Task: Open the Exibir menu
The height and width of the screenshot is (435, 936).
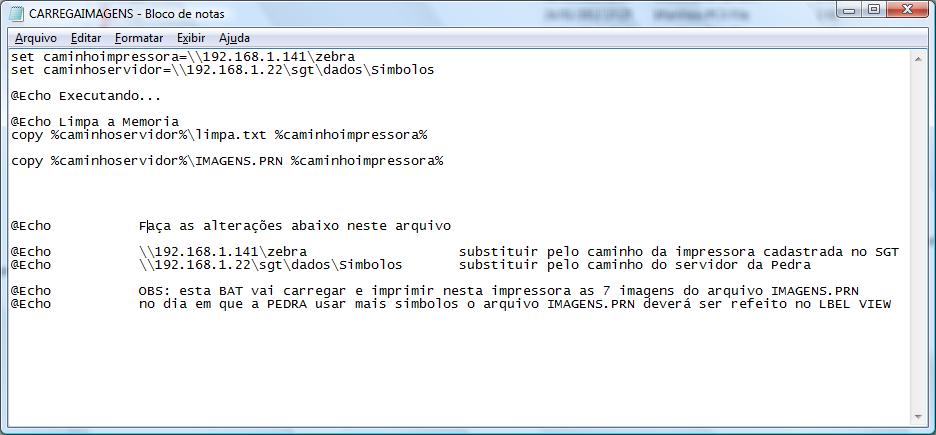Action: pyautogui.click(x=191, y=38)
